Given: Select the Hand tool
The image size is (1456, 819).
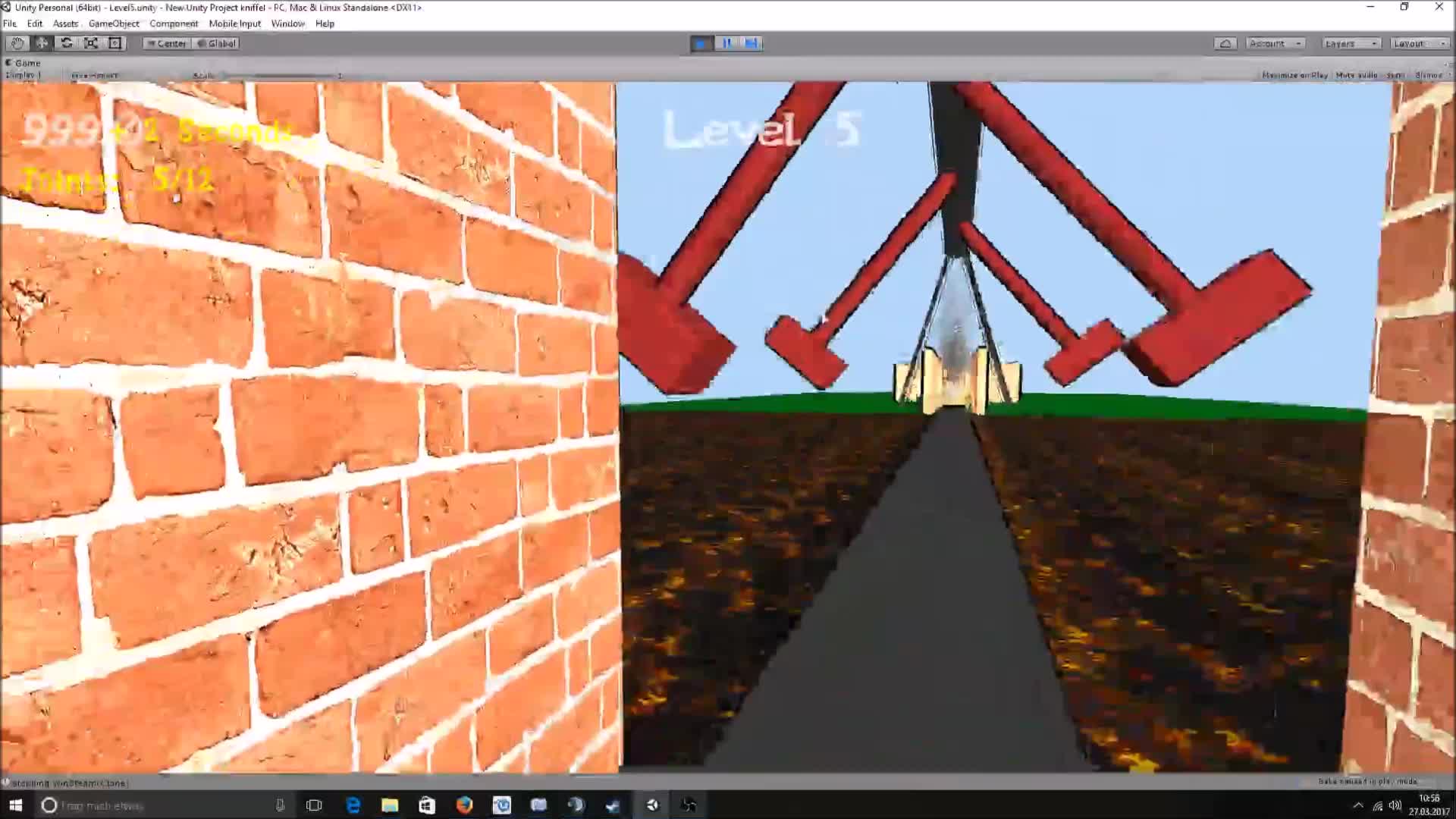Looking at the screenshot, I should click(x=17, y=43).
